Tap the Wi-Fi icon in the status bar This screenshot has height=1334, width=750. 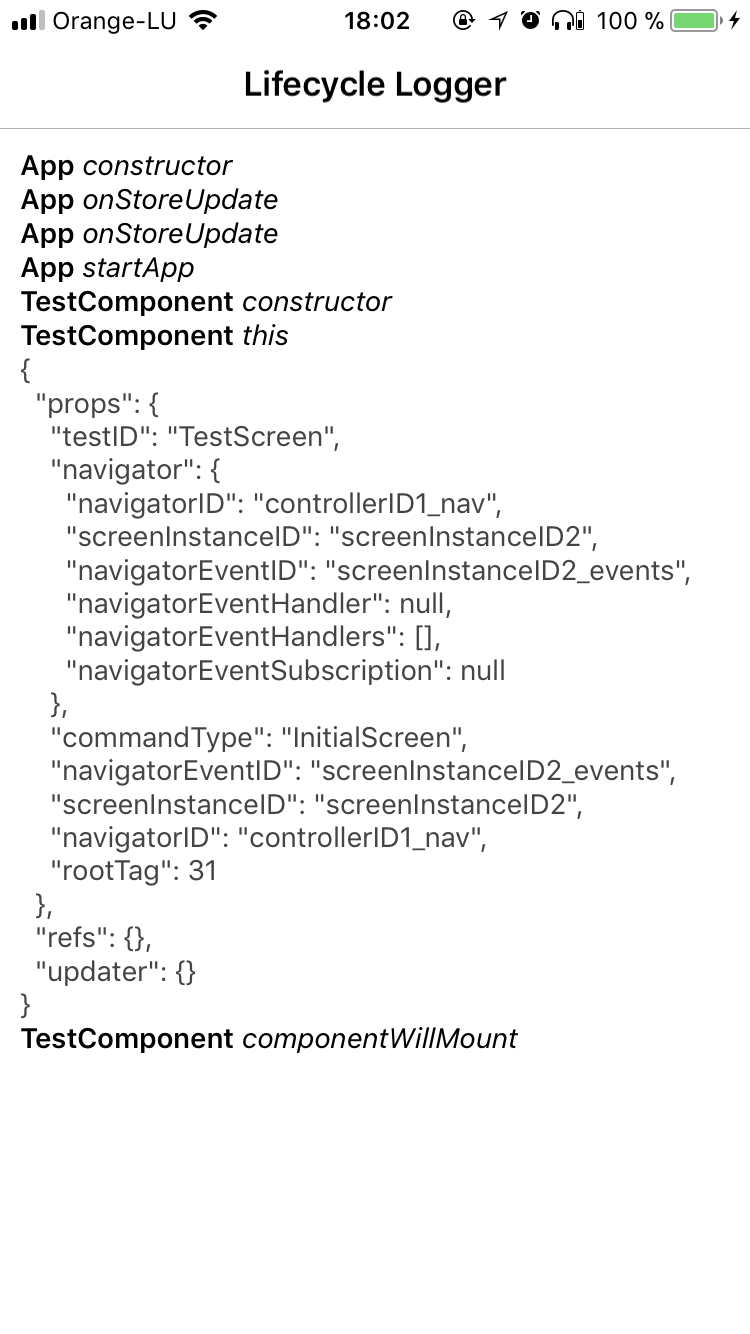click(205, 19)
